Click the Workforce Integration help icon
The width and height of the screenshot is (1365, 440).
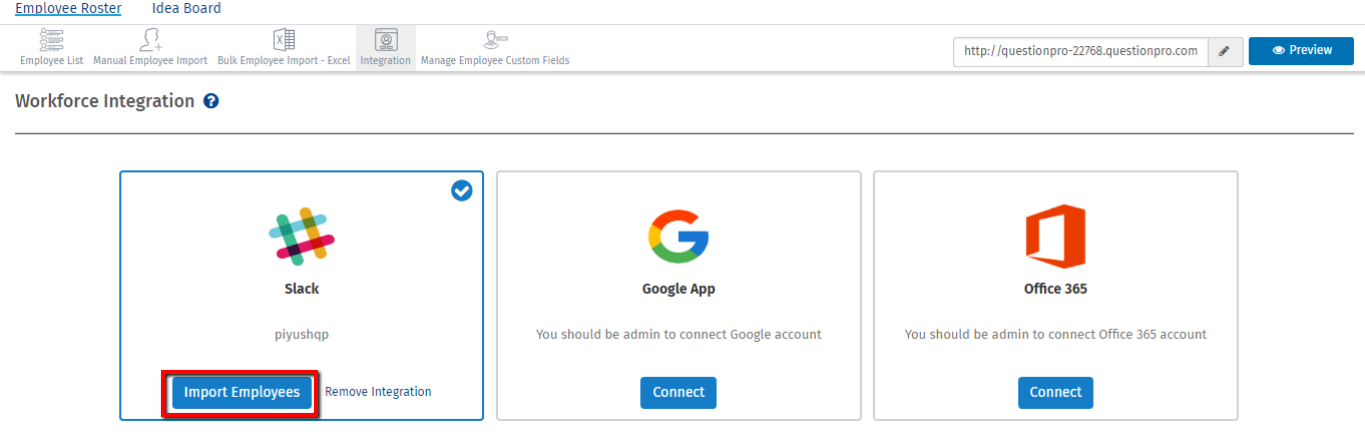click(x=211, y=101)
